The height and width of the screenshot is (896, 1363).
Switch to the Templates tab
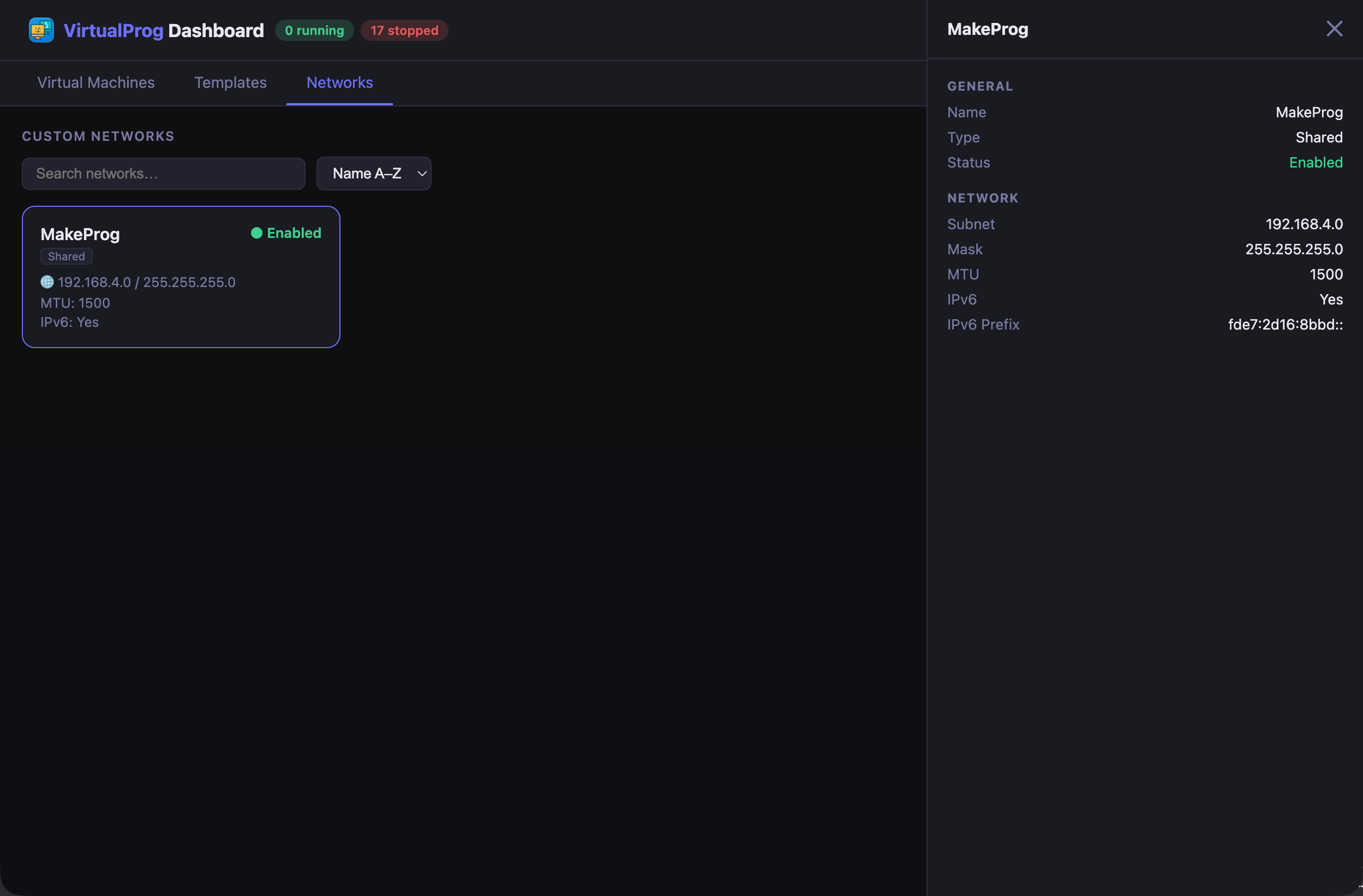coord(230,83)
